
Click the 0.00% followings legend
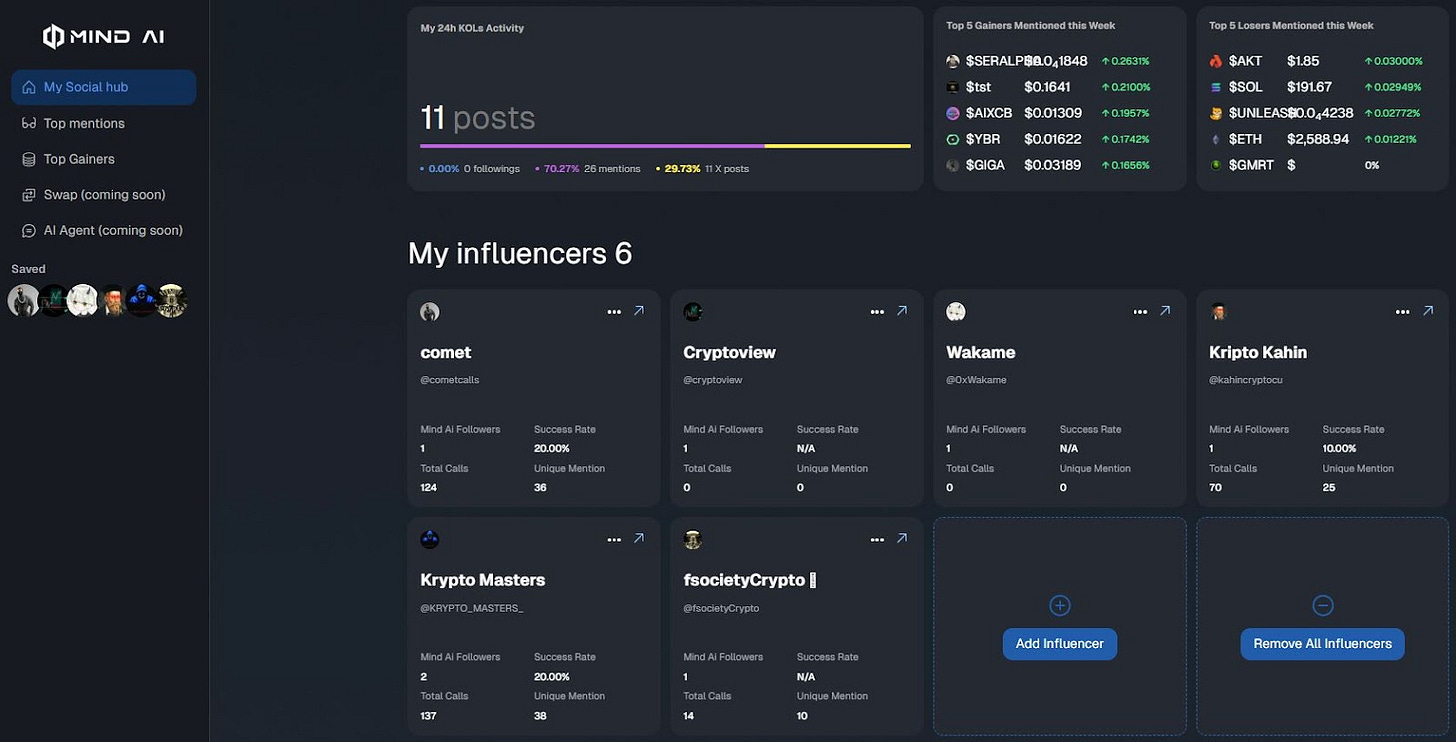coord(470,169)
